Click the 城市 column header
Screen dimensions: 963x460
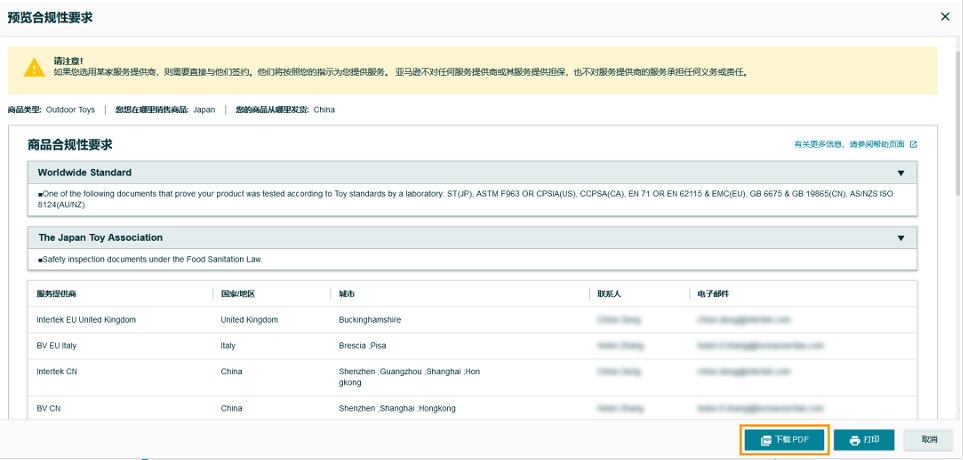[x=347, y=294]
